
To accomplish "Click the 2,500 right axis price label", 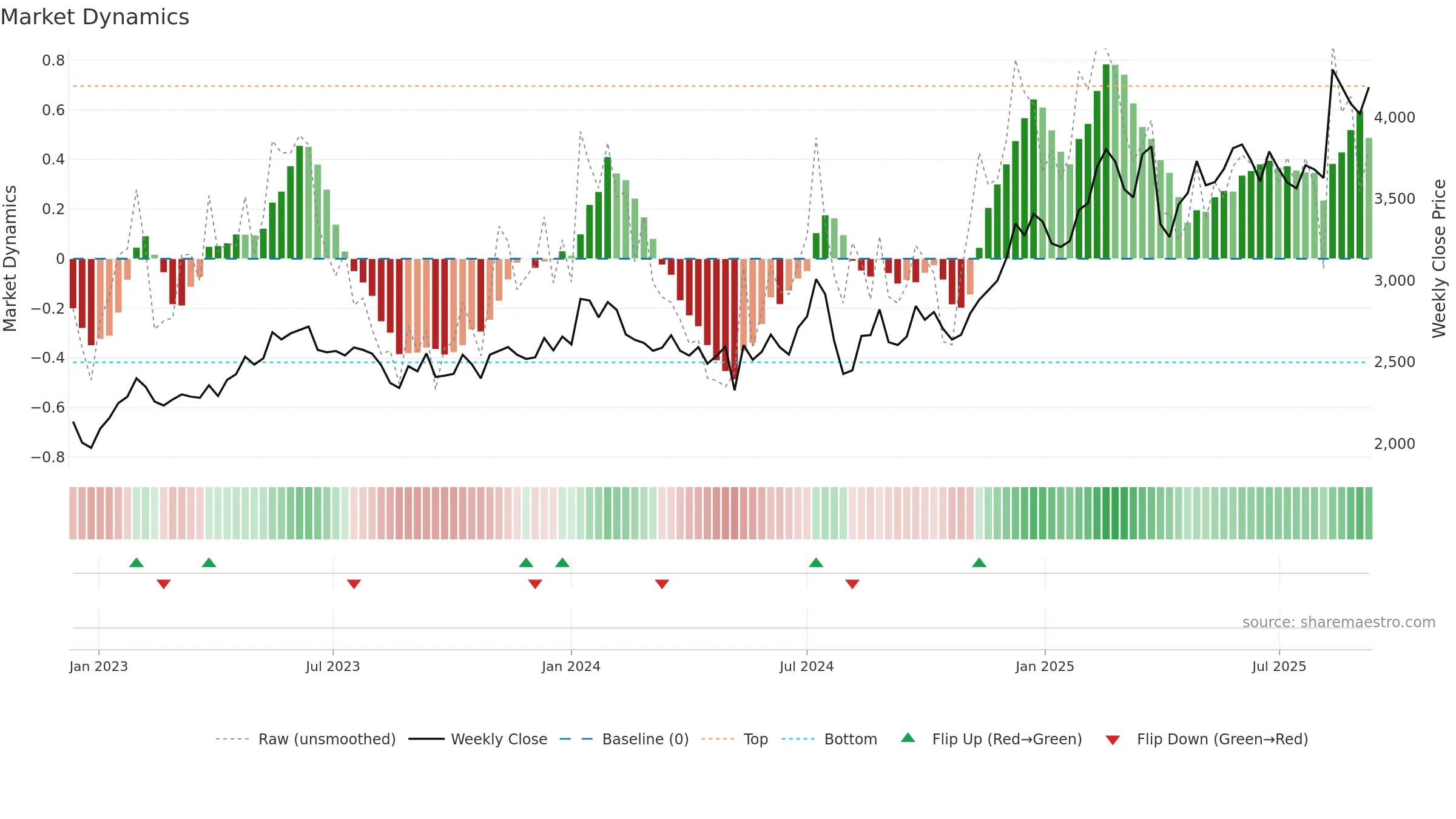I will 1395,362.
